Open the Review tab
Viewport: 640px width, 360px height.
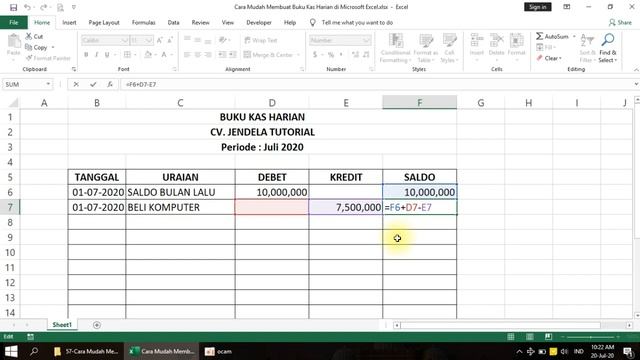(200, 22)
